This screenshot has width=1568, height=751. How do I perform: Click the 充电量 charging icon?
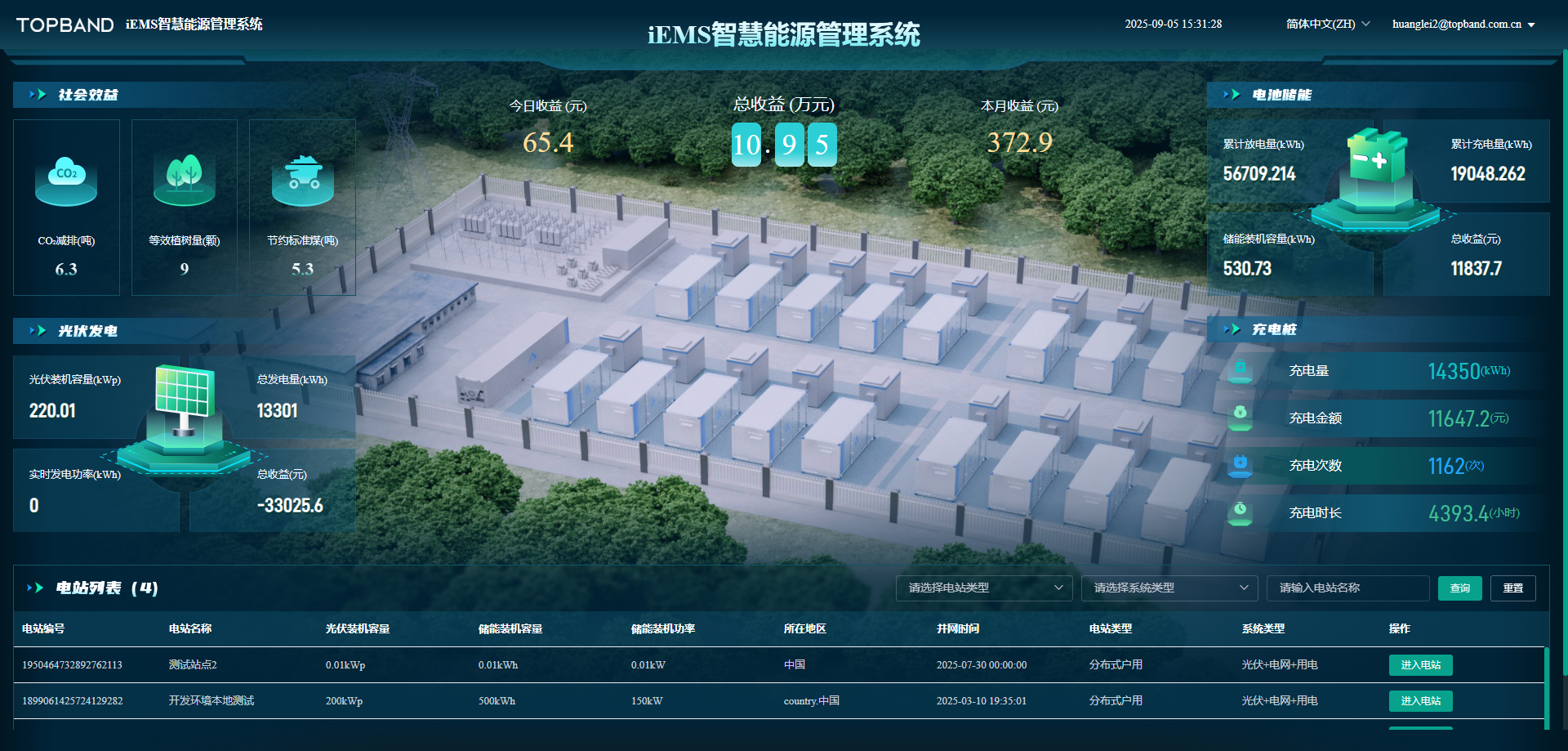1242,370
